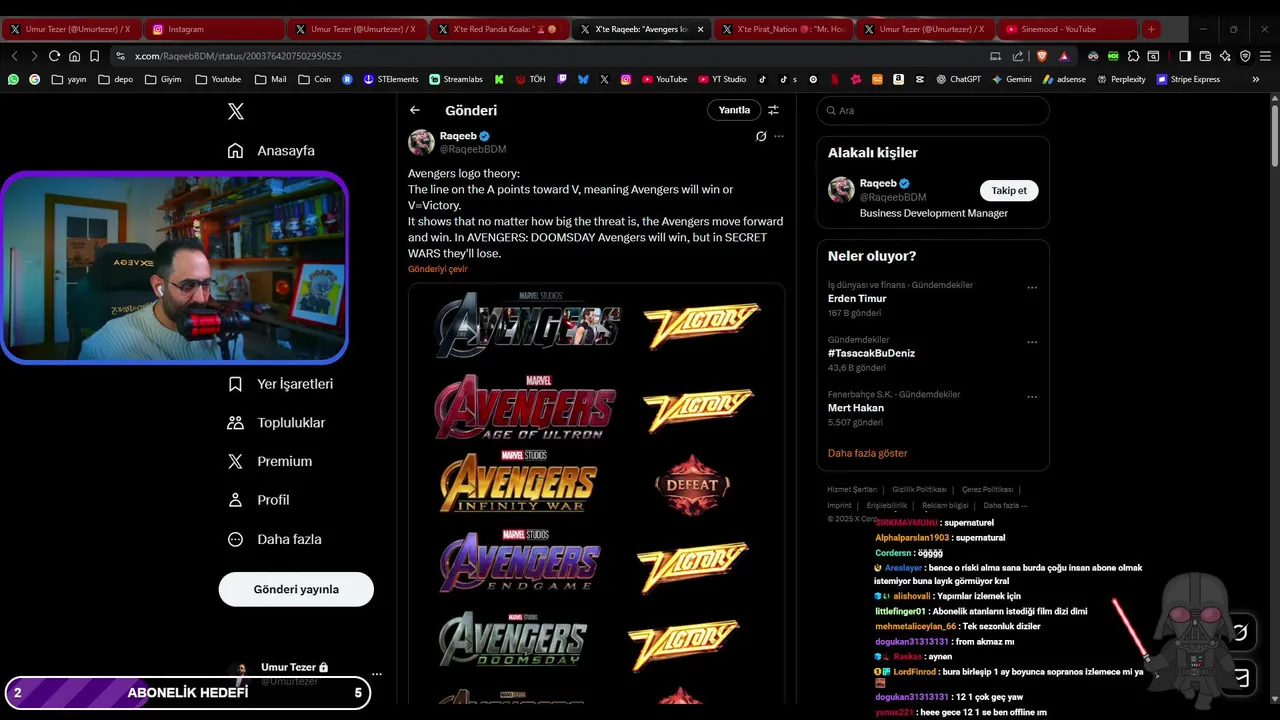The width and height of the screenshot is (1280, 720).
Task: Click Gönderi yayınla button
Action: (x=296, y=589)
